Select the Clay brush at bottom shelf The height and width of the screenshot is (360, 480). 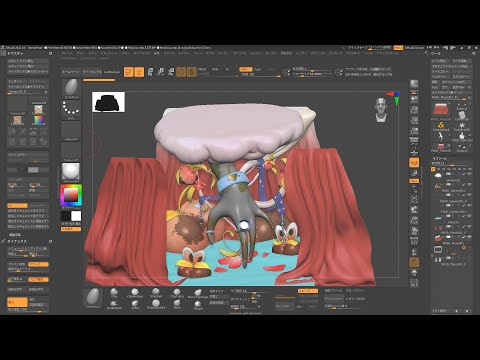click(114, 293)
